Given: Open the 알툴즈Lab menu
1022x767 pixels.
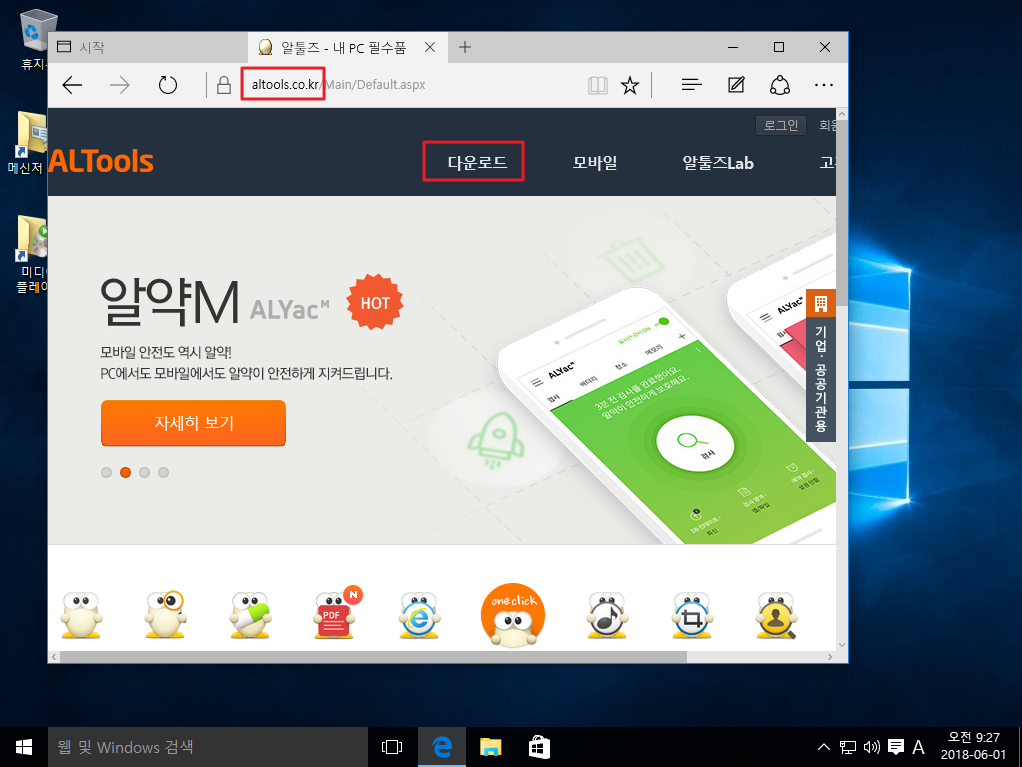Looking at the screenshot, I should click(718, 162).
